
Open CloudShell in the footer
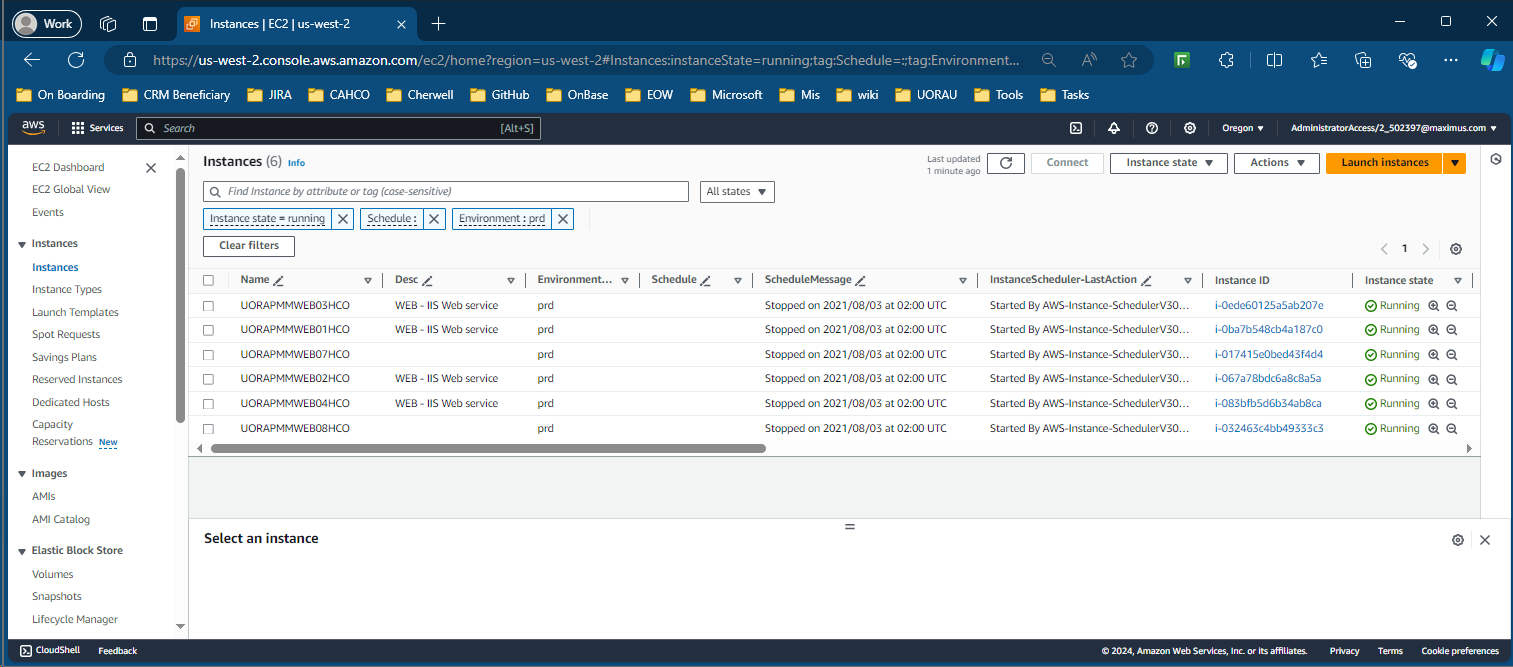coord(52,651)
